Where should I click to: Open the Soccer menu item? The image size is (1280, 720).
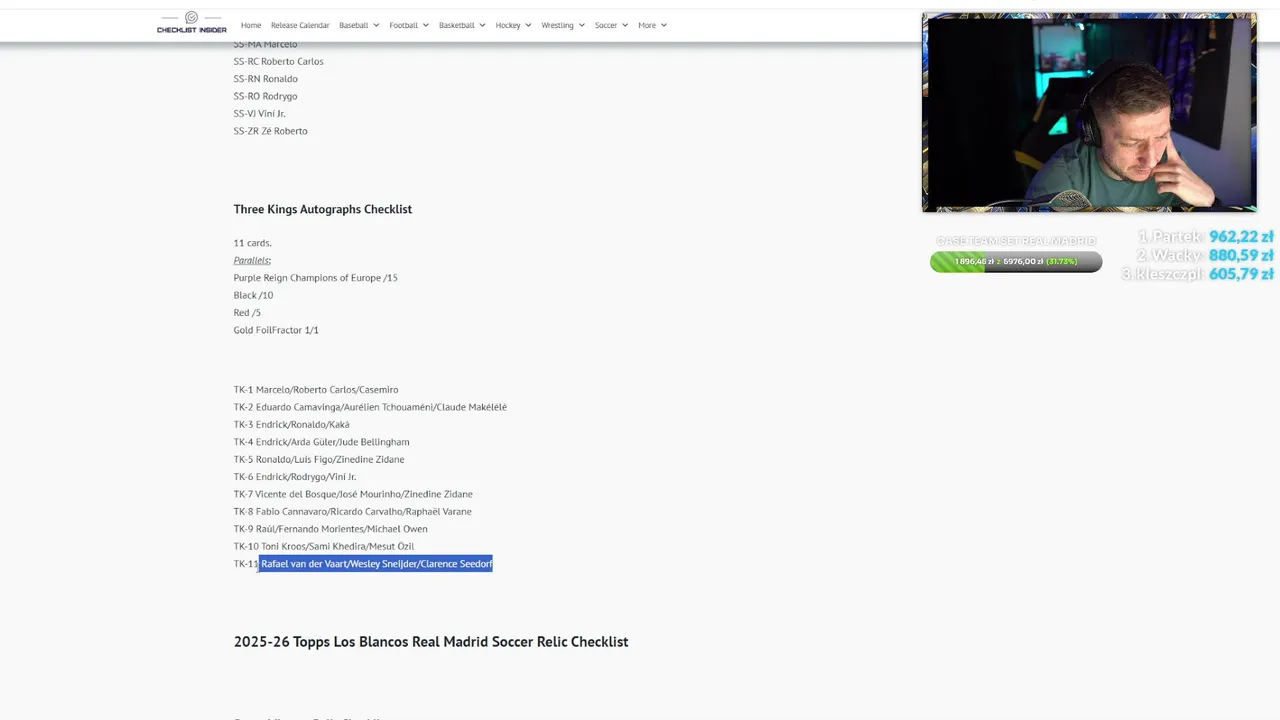(x=606, y=25)
